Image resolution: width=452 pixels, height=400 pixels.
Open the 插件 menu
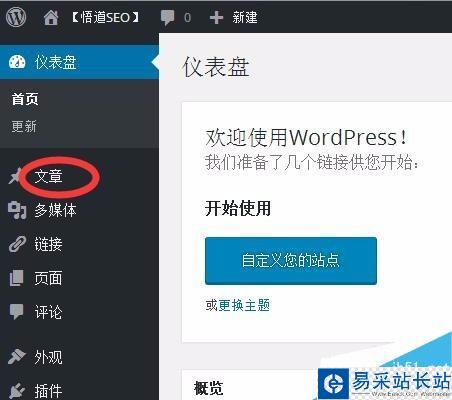point(49,391)
